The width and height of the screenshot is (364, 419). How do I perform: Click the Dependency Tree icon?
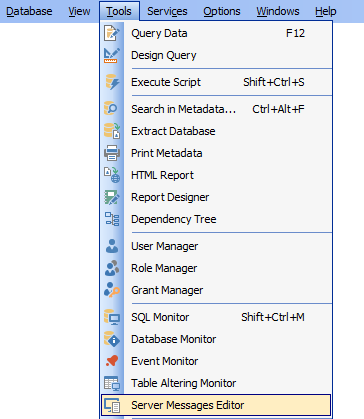click(x=112, y=219)
